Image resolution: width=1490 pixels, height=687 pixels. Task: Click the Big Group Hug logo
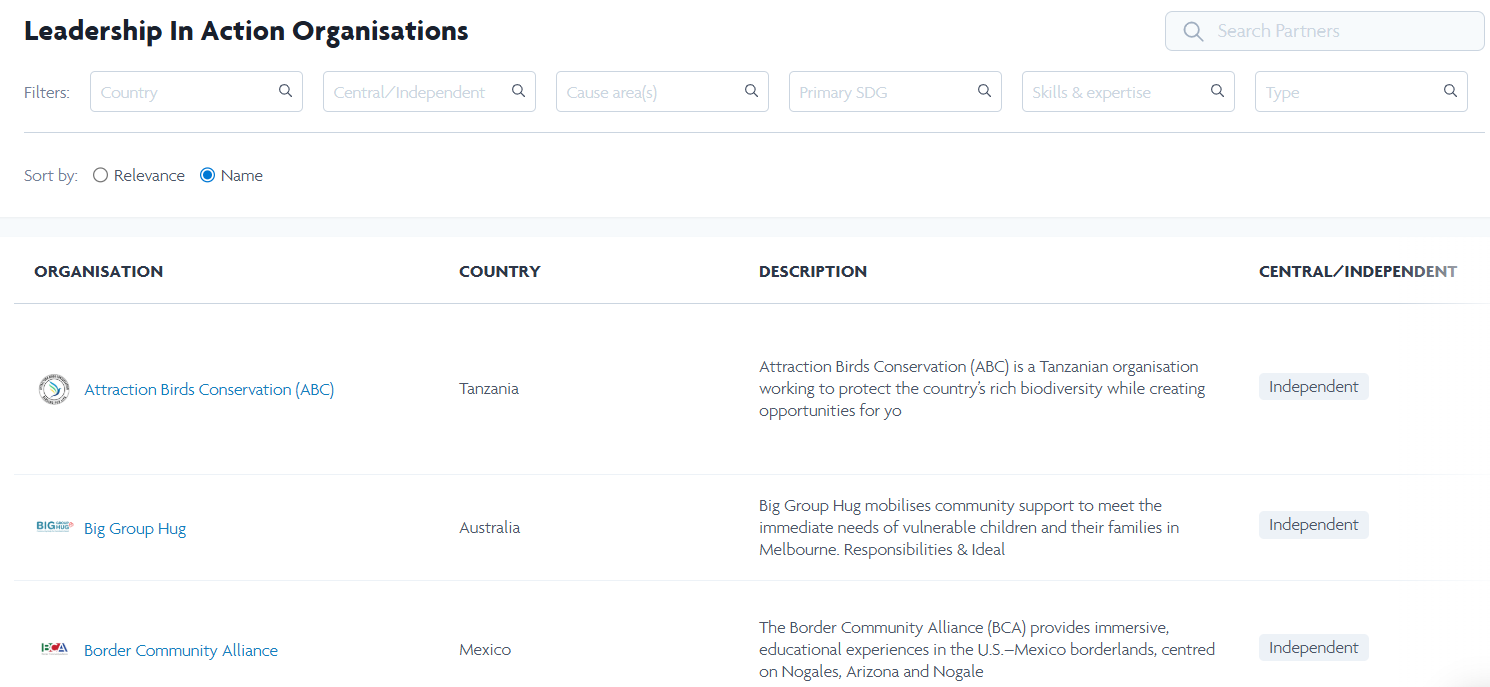click(x=54, y=527)
